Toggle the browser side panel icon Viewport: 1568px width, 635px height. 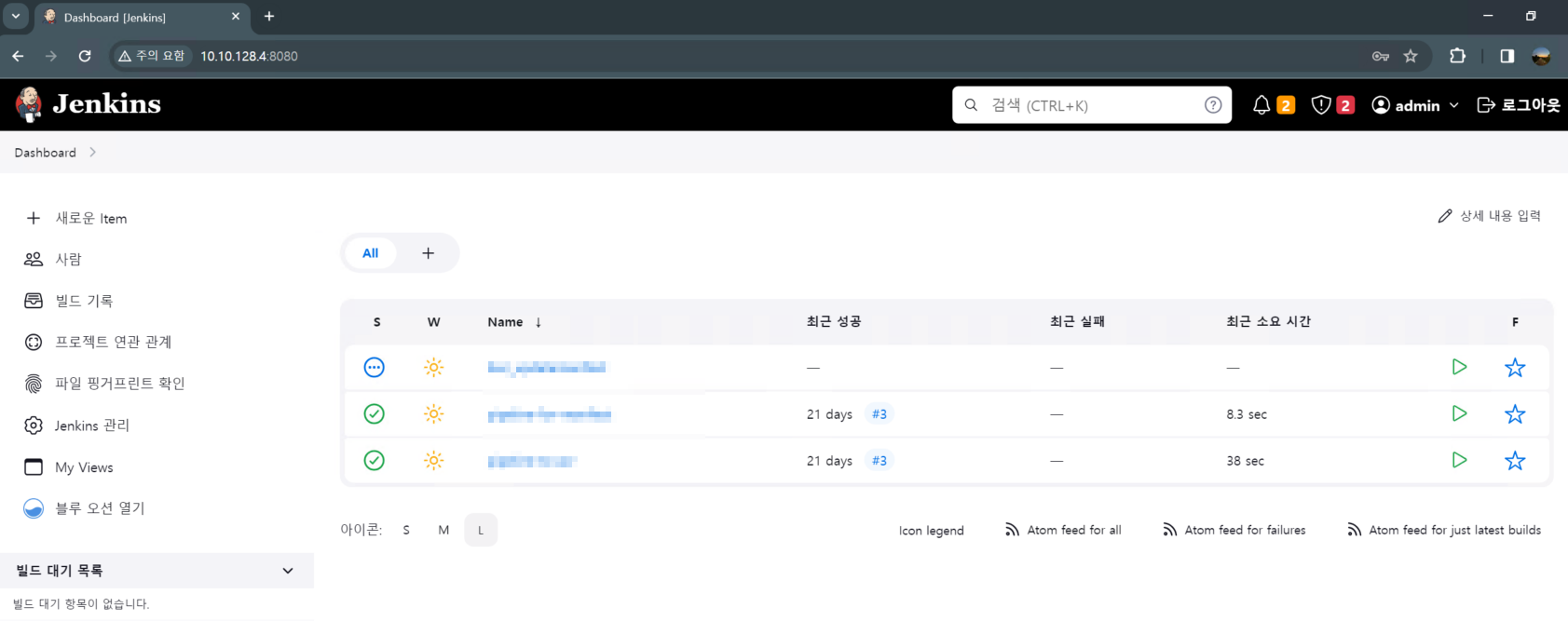click(1507, 56)
